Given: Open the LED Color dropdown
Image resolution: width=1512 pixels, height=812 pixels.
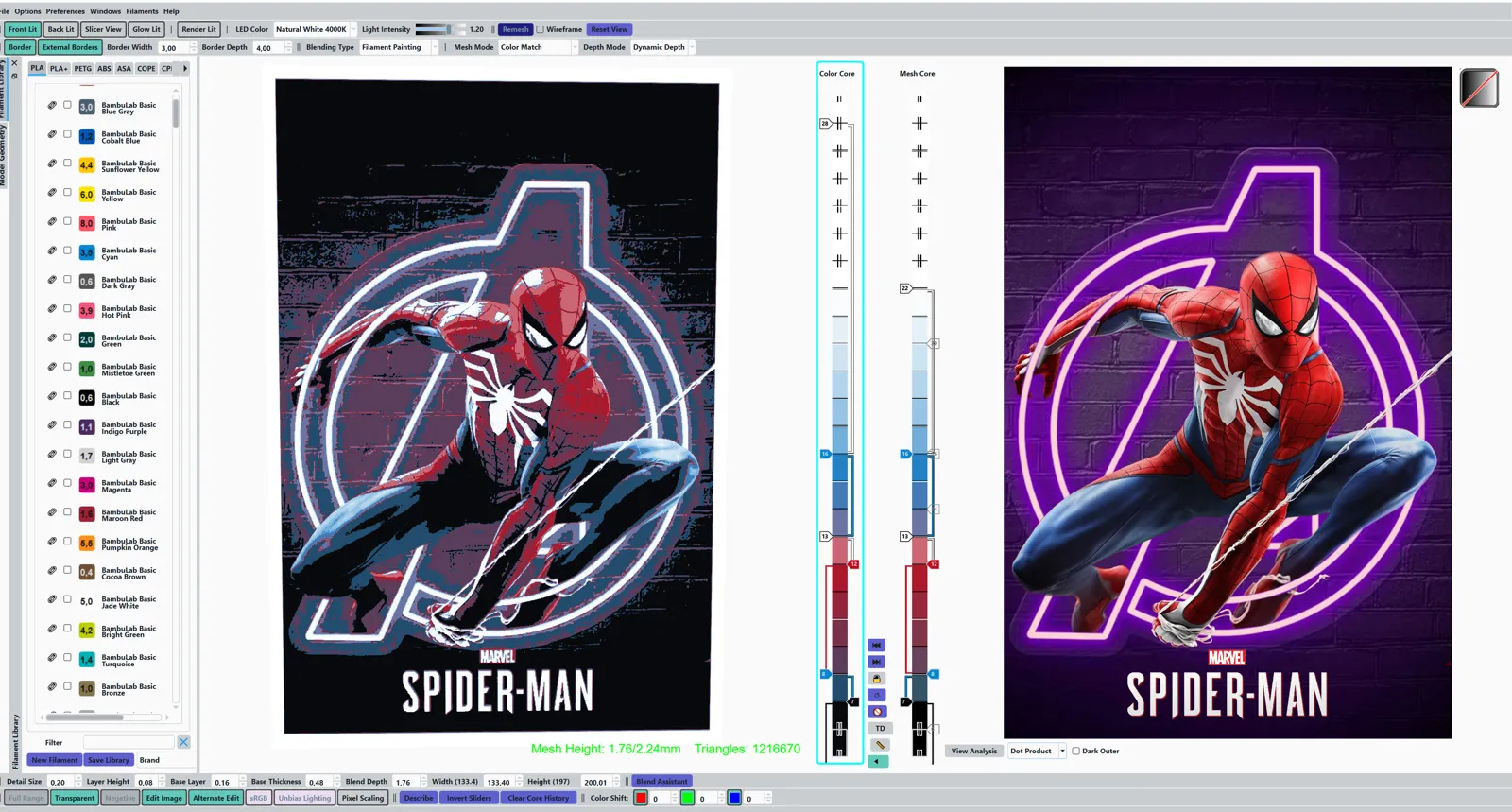Looking at the screenshot, I should (x=315, y=29).
